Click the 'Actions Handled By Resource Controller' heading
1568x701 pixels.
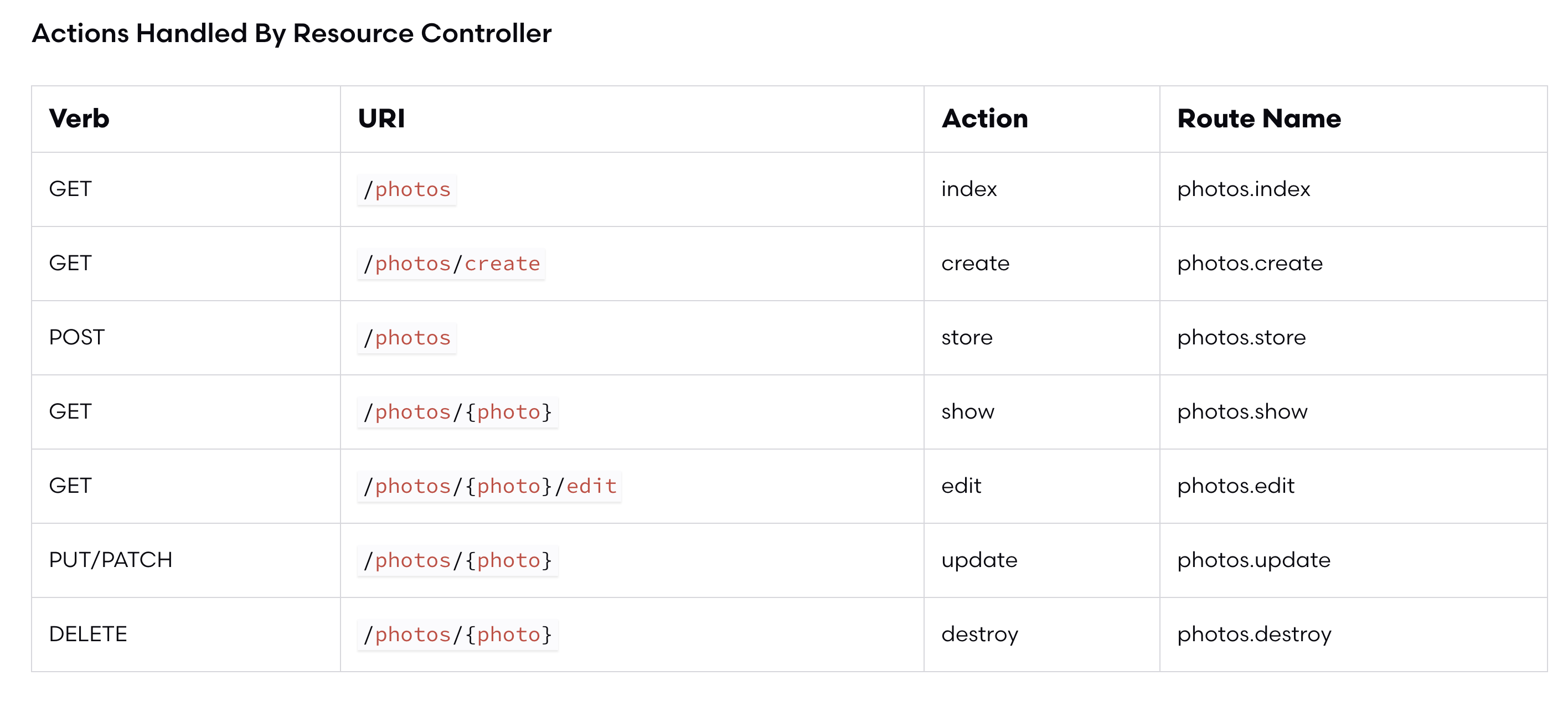click(x=292, y=33)
